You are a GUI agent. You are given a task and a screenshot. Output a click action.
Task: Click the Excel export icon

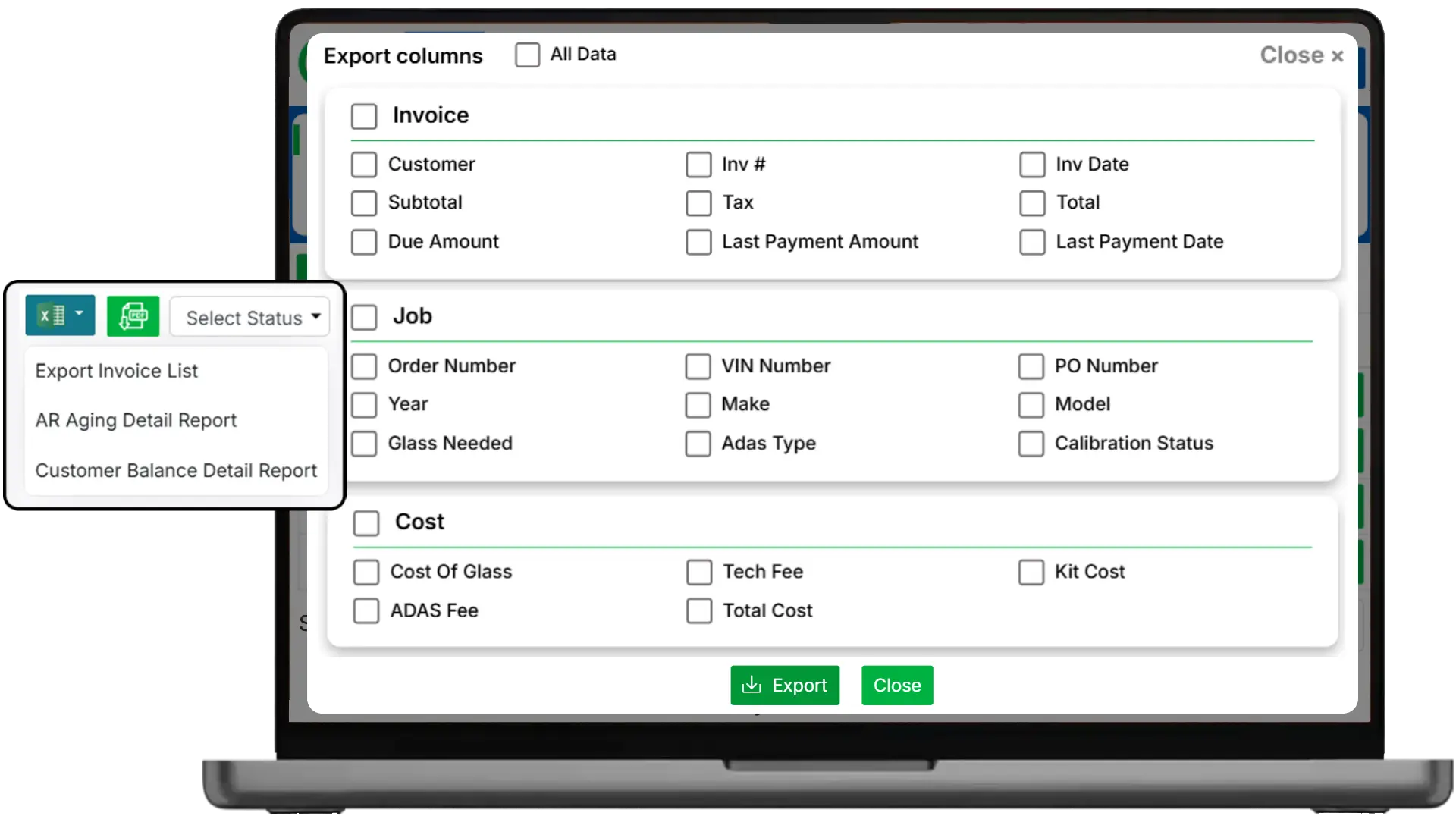click(x=53, y=315)
